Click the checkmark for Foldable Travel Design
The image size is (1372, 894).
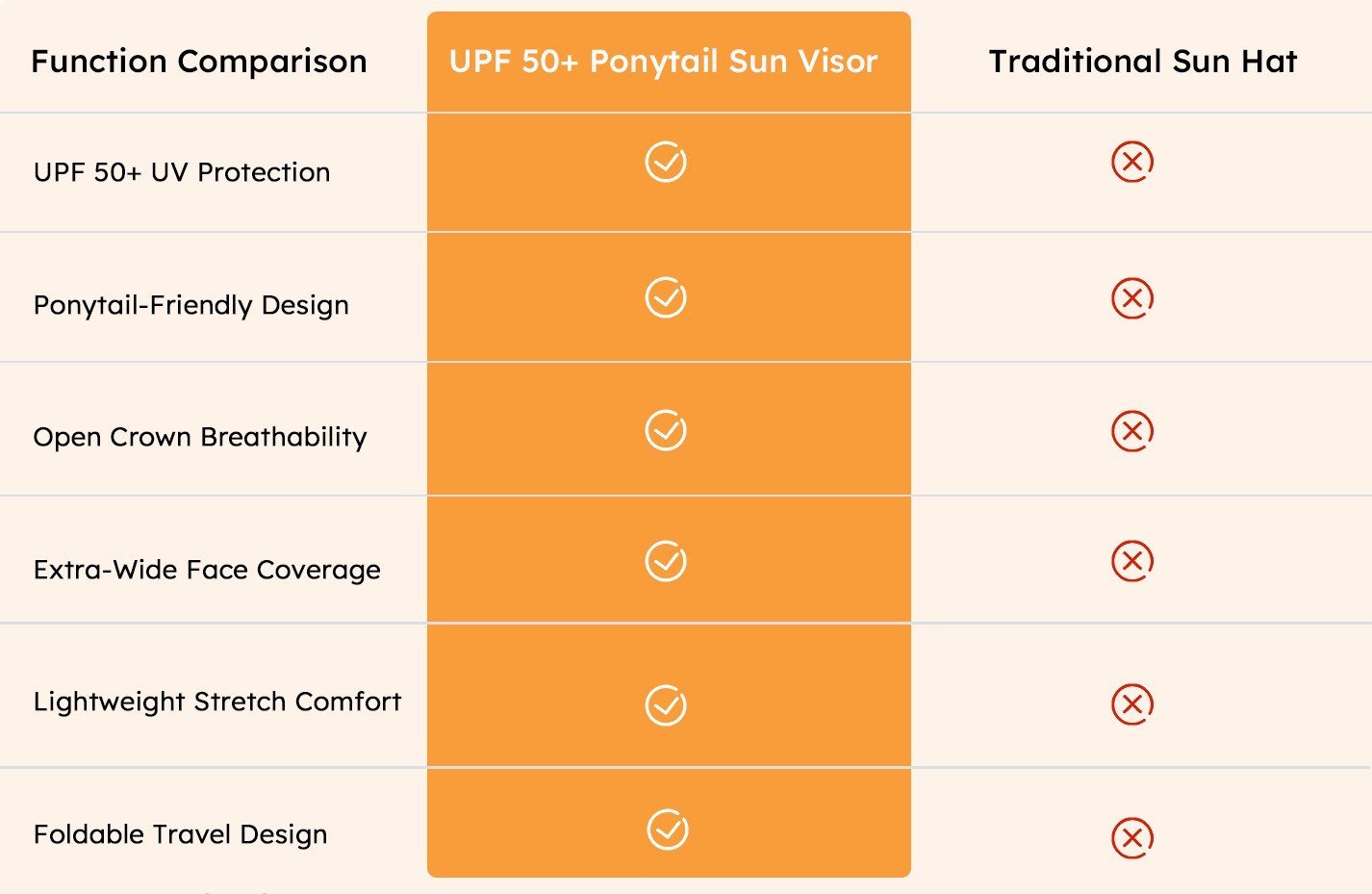pyautogui.click(x=668, y=830)
